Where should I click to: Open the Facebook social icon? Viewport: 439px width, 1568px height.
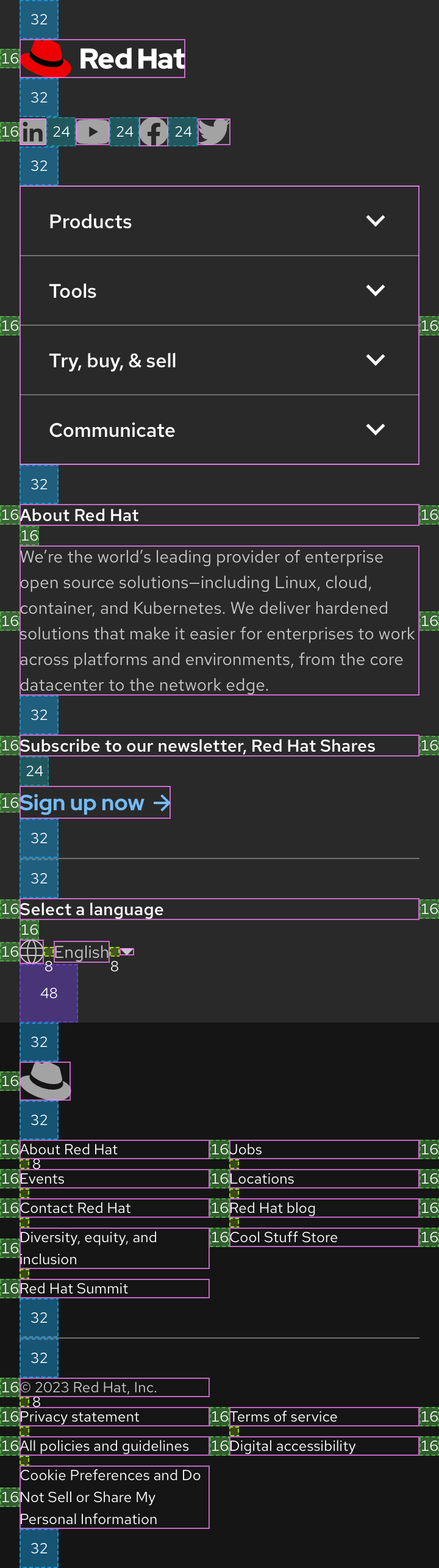tap(153, 131)
